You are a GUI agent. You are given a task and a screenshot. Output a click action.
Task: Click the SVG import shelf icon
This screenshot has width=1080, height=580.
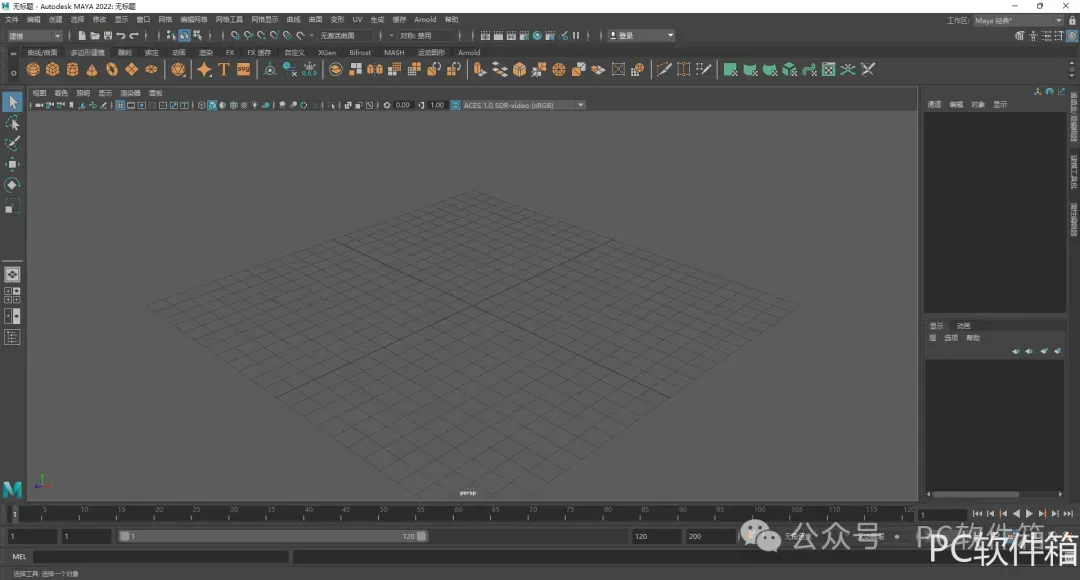(x=243, y=69)
